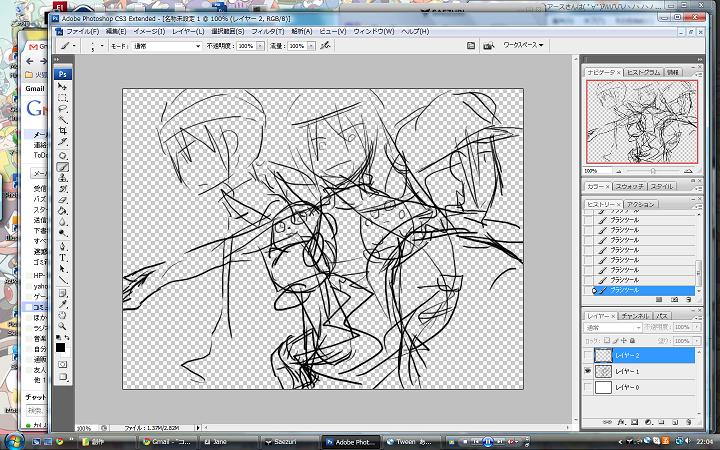Switch to the チャンネル tab
The width and height of the screenshot is (720, 450).
click(x=635, y=316)
